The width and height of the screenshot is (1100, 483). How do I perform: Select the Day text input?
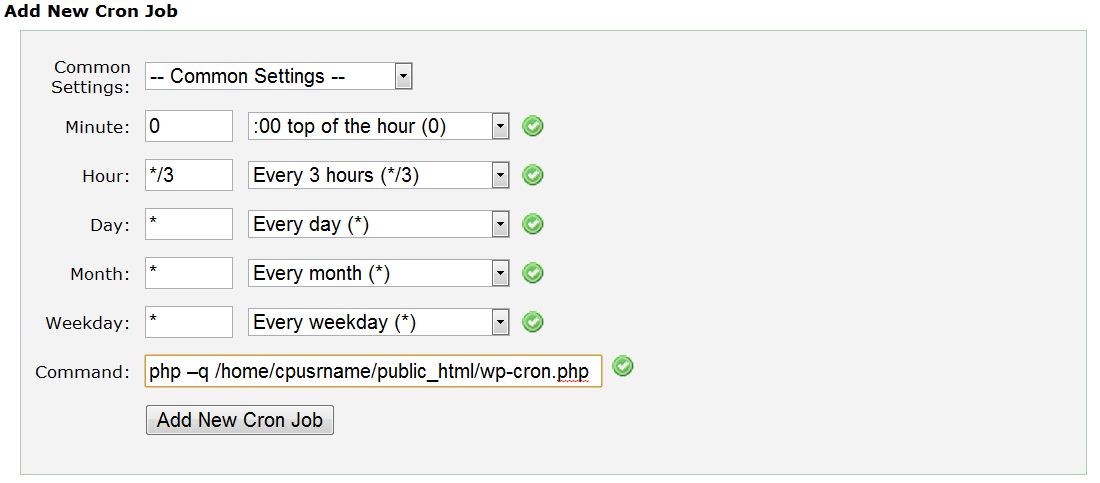(x=189, y=224)
